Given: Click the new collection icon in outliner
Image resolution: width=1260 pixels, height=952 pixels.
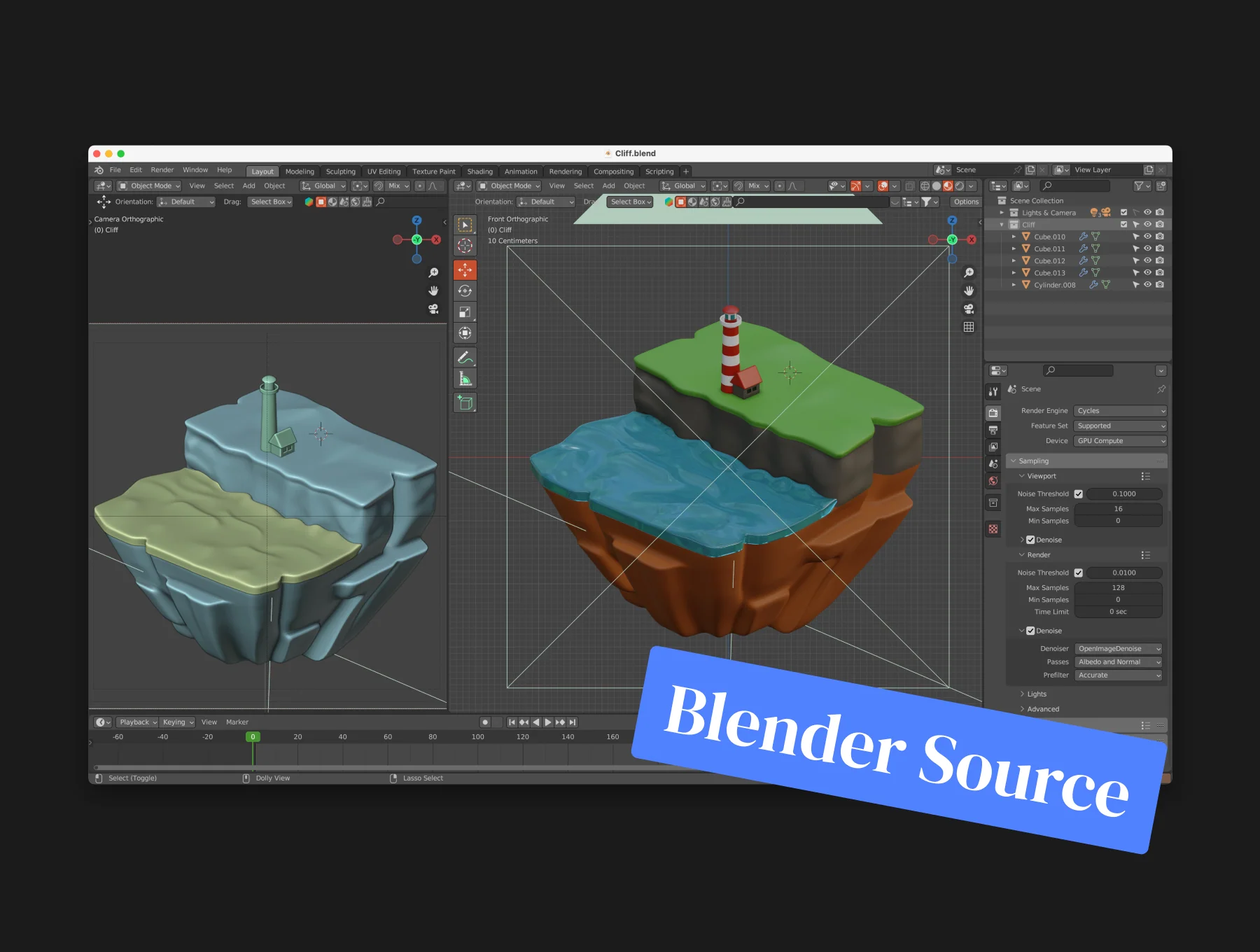Looking at the screenshot, I should point(1161,186).
